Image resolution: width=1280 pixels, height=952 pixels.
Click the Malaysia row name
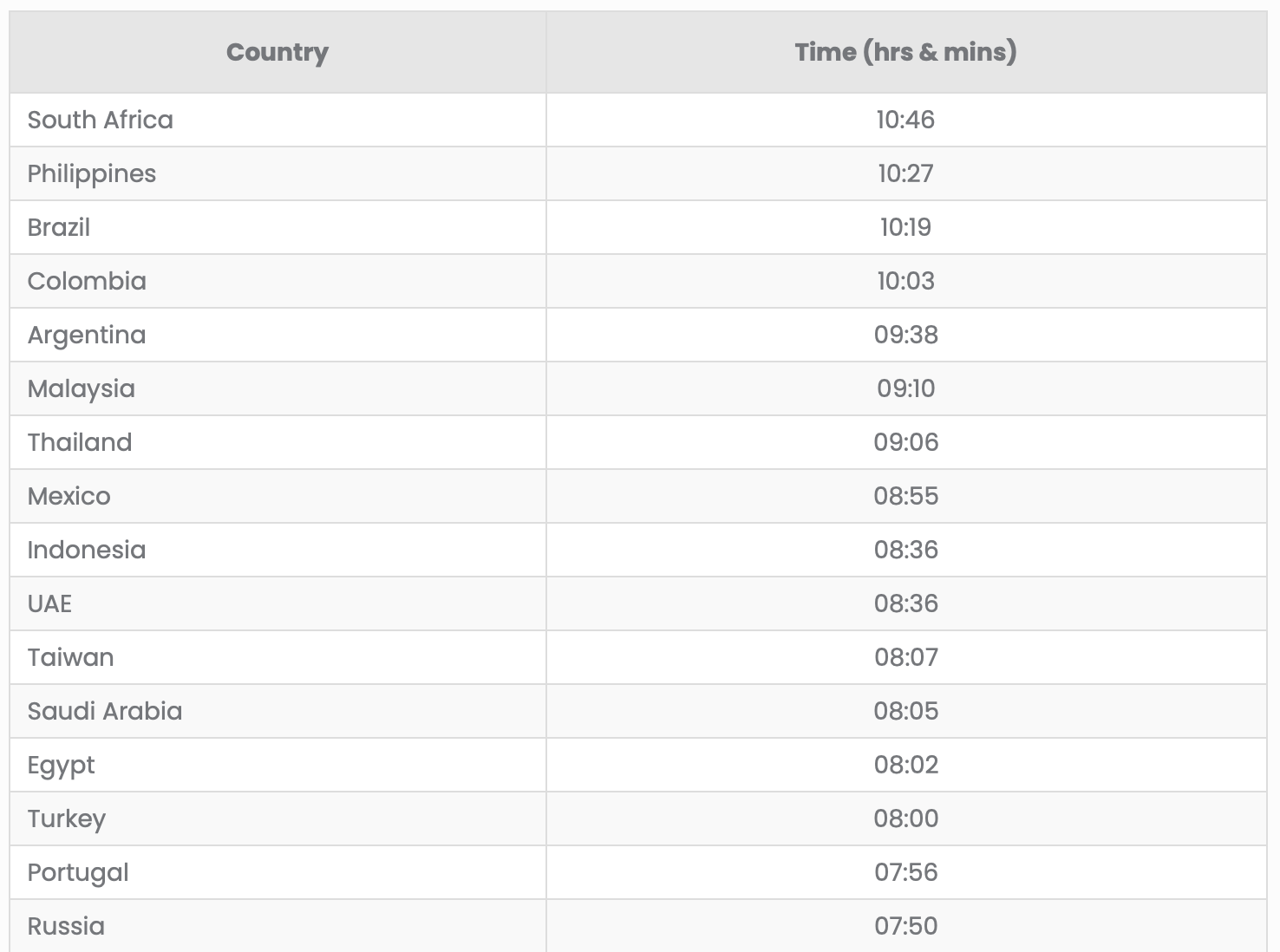[x=82, y=388]
